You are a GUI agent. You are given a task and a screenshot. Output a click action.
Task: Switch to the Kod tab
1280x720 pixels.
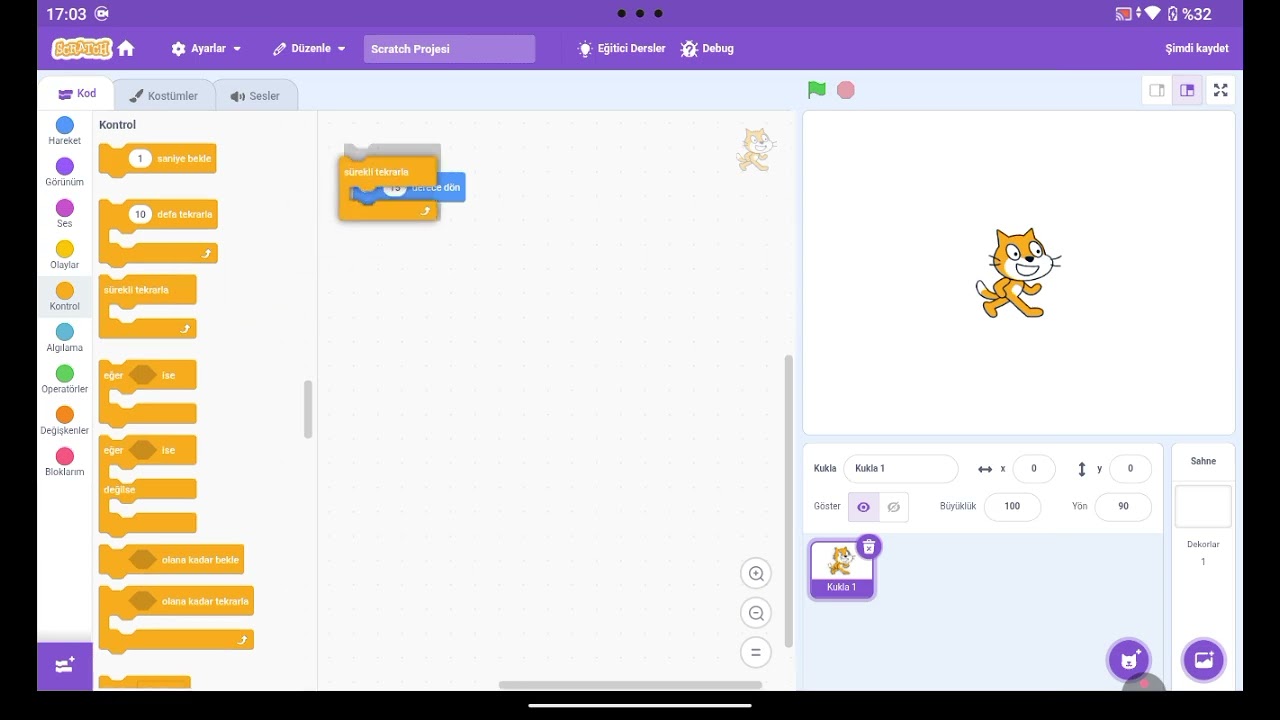pyautogui.click(x=77, y=94)
